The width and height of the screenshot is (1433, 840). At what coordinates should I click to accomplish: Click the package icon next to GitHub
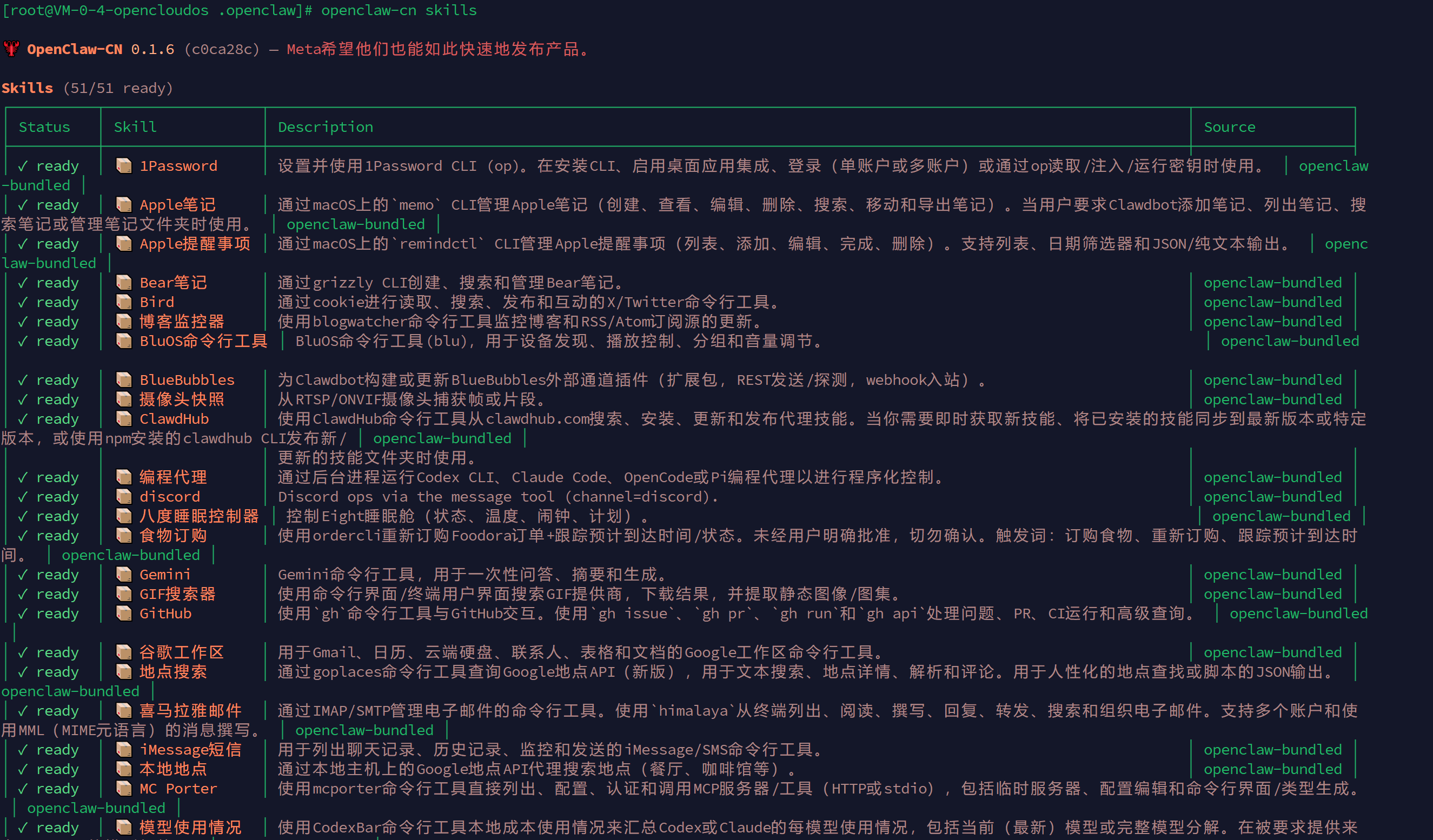[123, 613]
